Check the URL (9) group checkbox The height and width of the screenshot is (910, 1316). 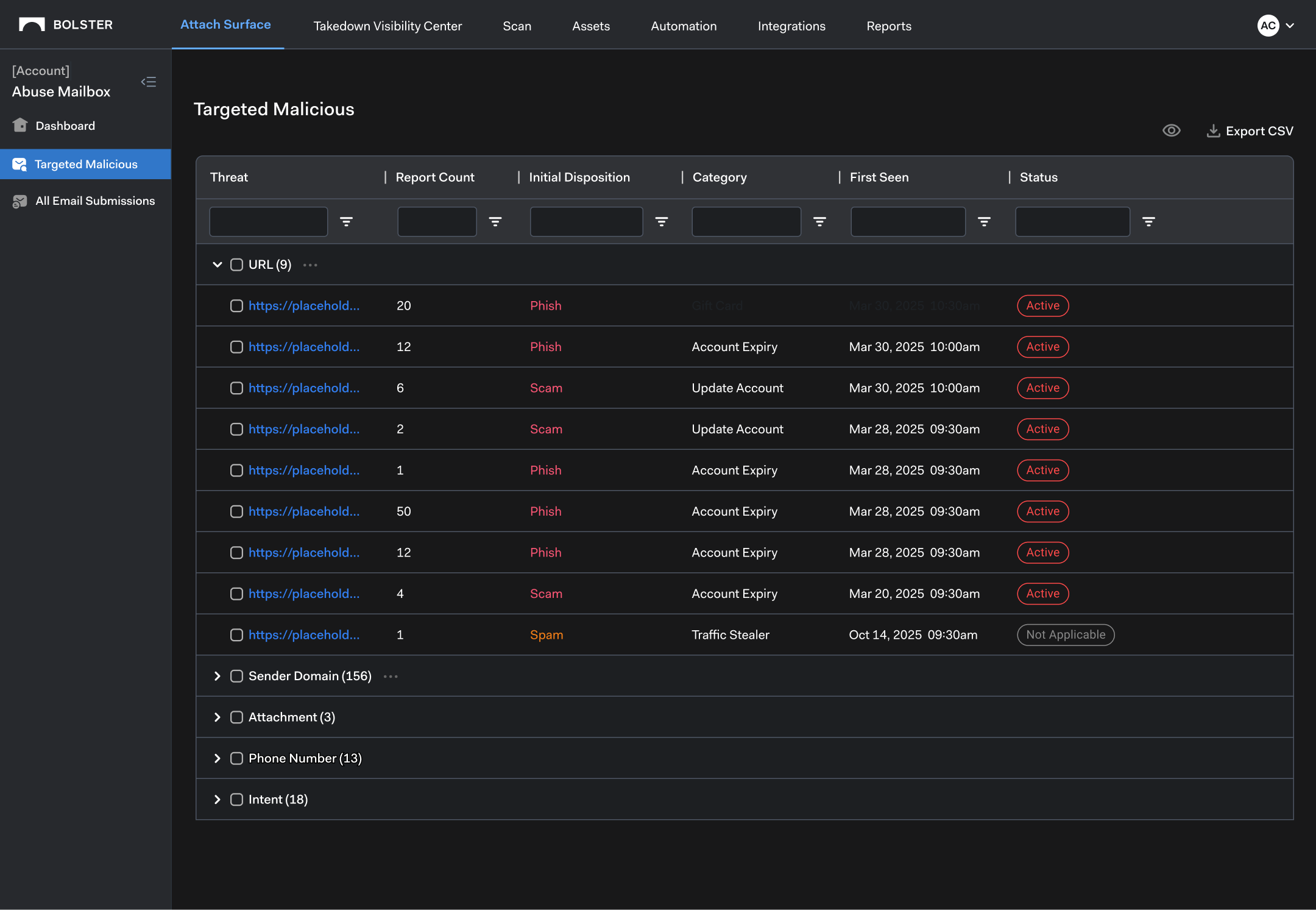(x=236, y=265)
